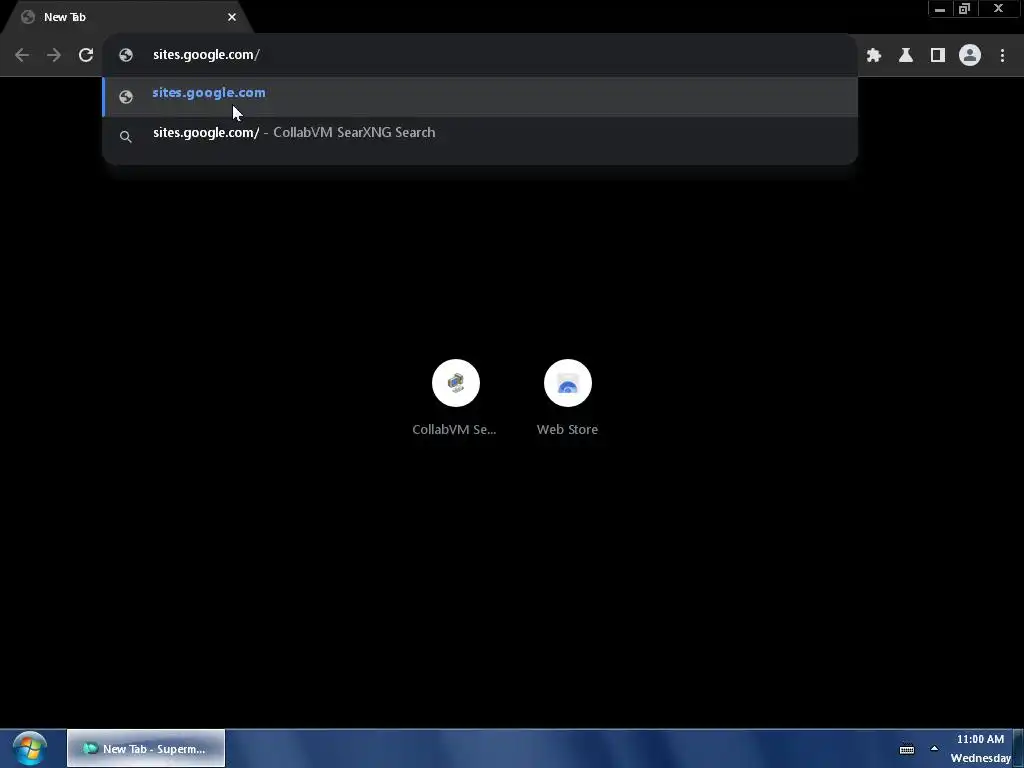This screenshot has width=1024, height=768.
Task: Toggle the side panel icon
Action: point(938,55)
